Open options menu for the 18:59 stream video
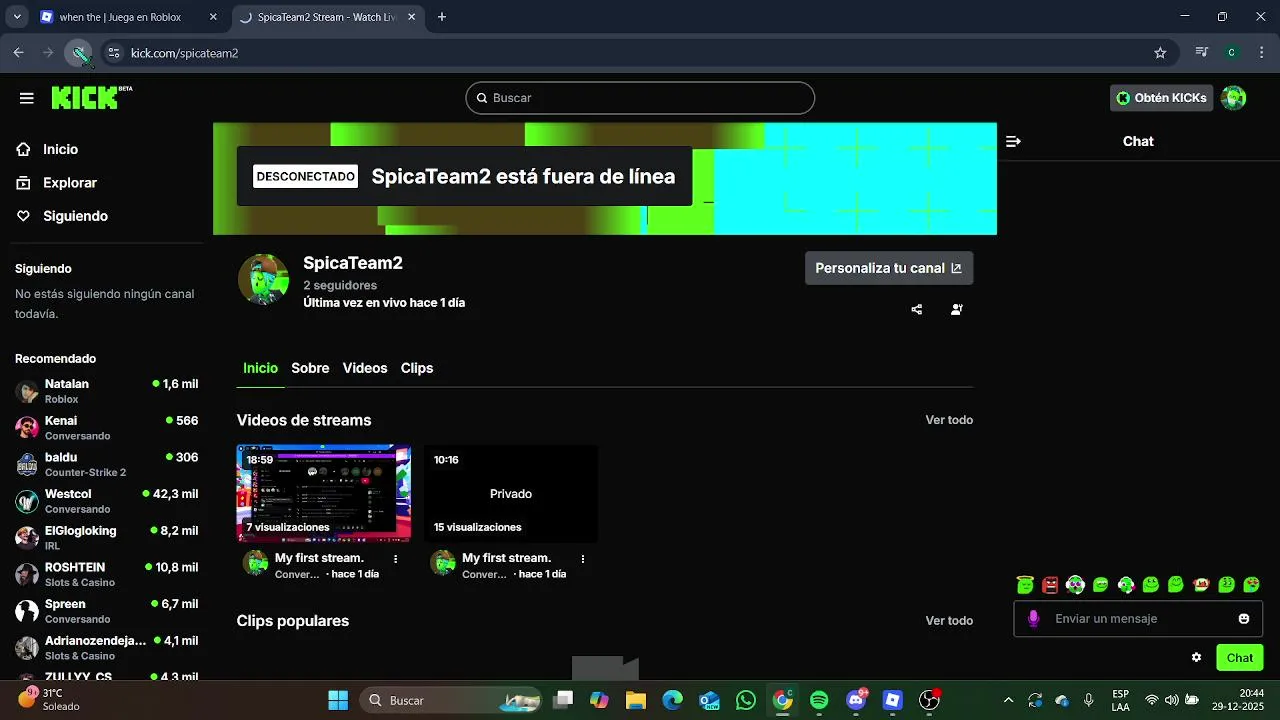 (x=396, y=559)
